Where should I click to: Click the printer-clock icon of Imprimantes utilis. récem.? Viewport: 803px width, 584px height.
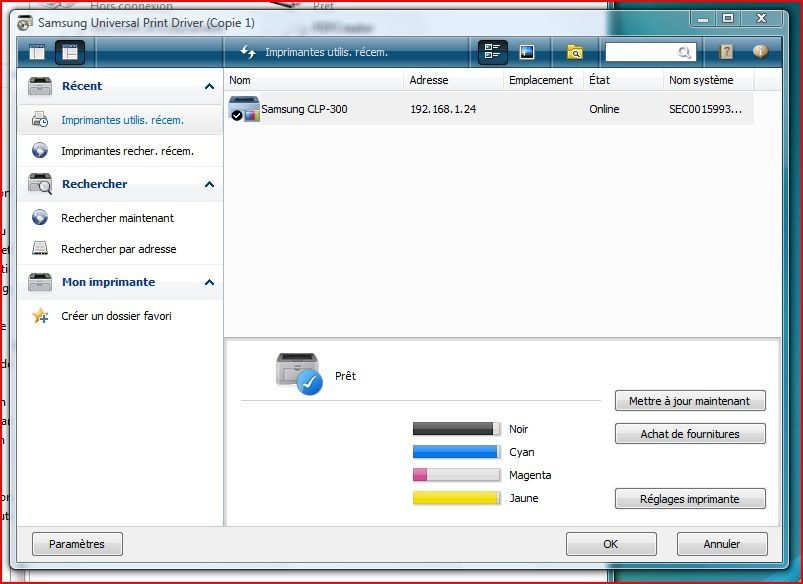click(x=40, y=120)
